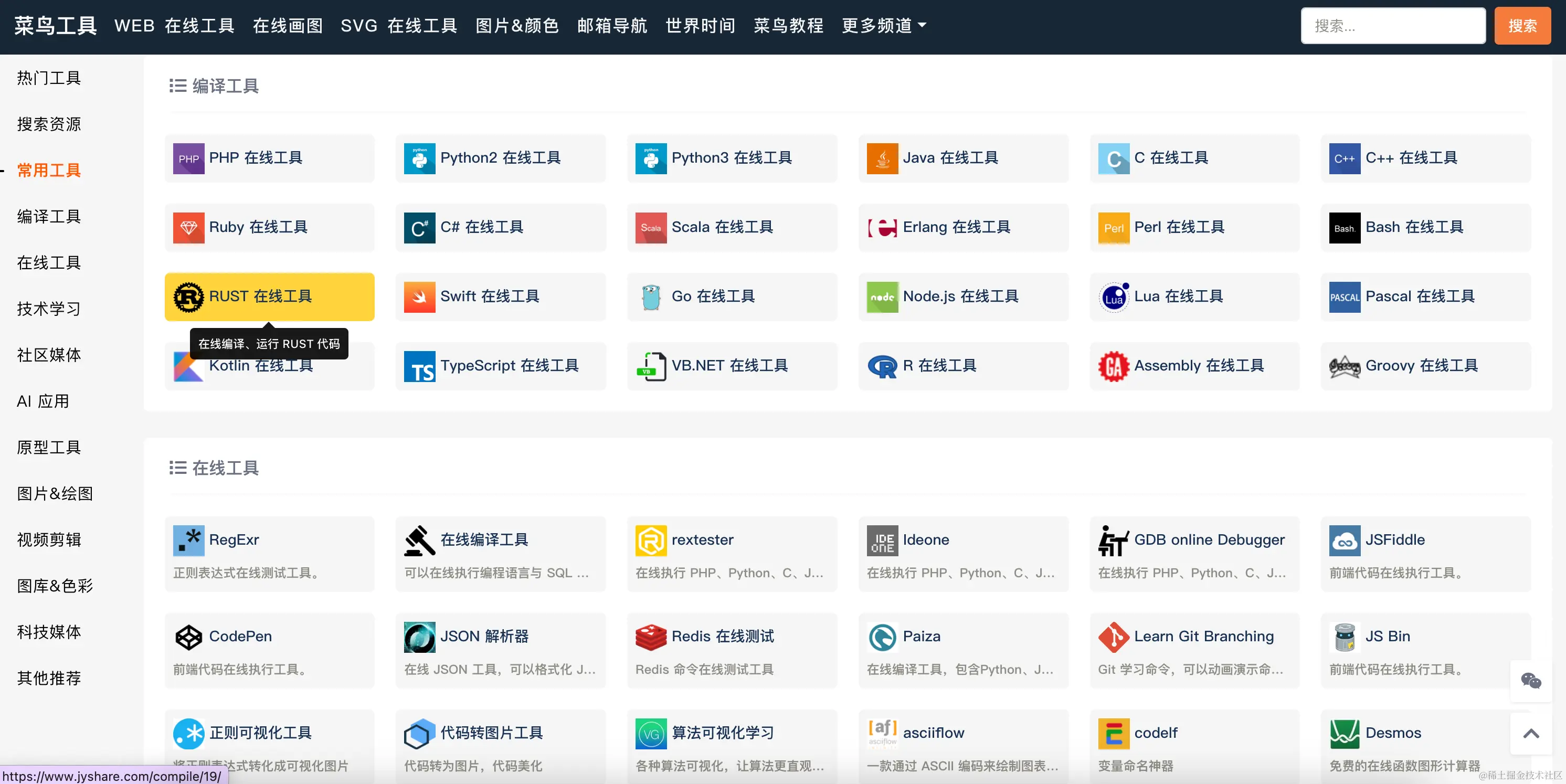Select 菜鸟教程 in the navigation bar

point(788,26)
